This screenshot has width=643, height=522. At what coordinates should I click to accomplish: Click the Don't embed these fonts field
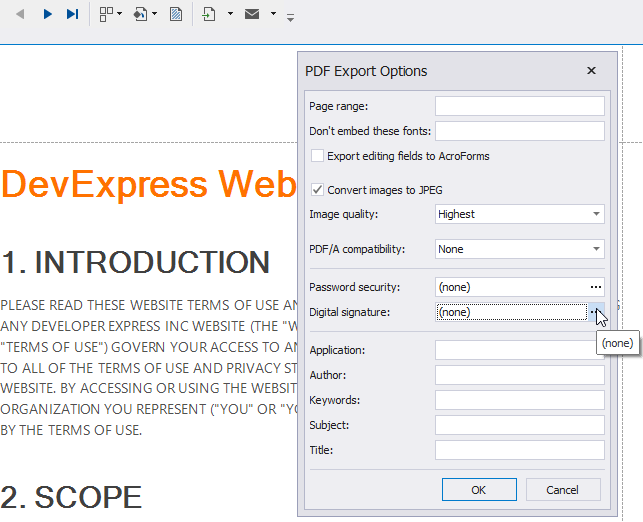tap(520, 131)
